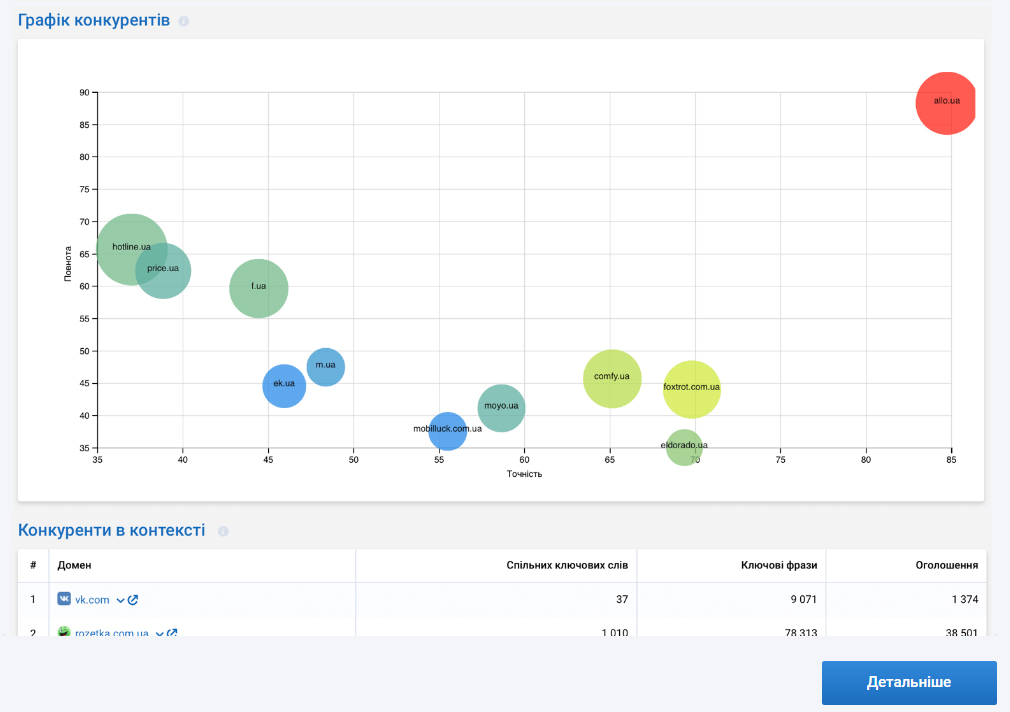Click the Оголошення column header

point(946,565)
